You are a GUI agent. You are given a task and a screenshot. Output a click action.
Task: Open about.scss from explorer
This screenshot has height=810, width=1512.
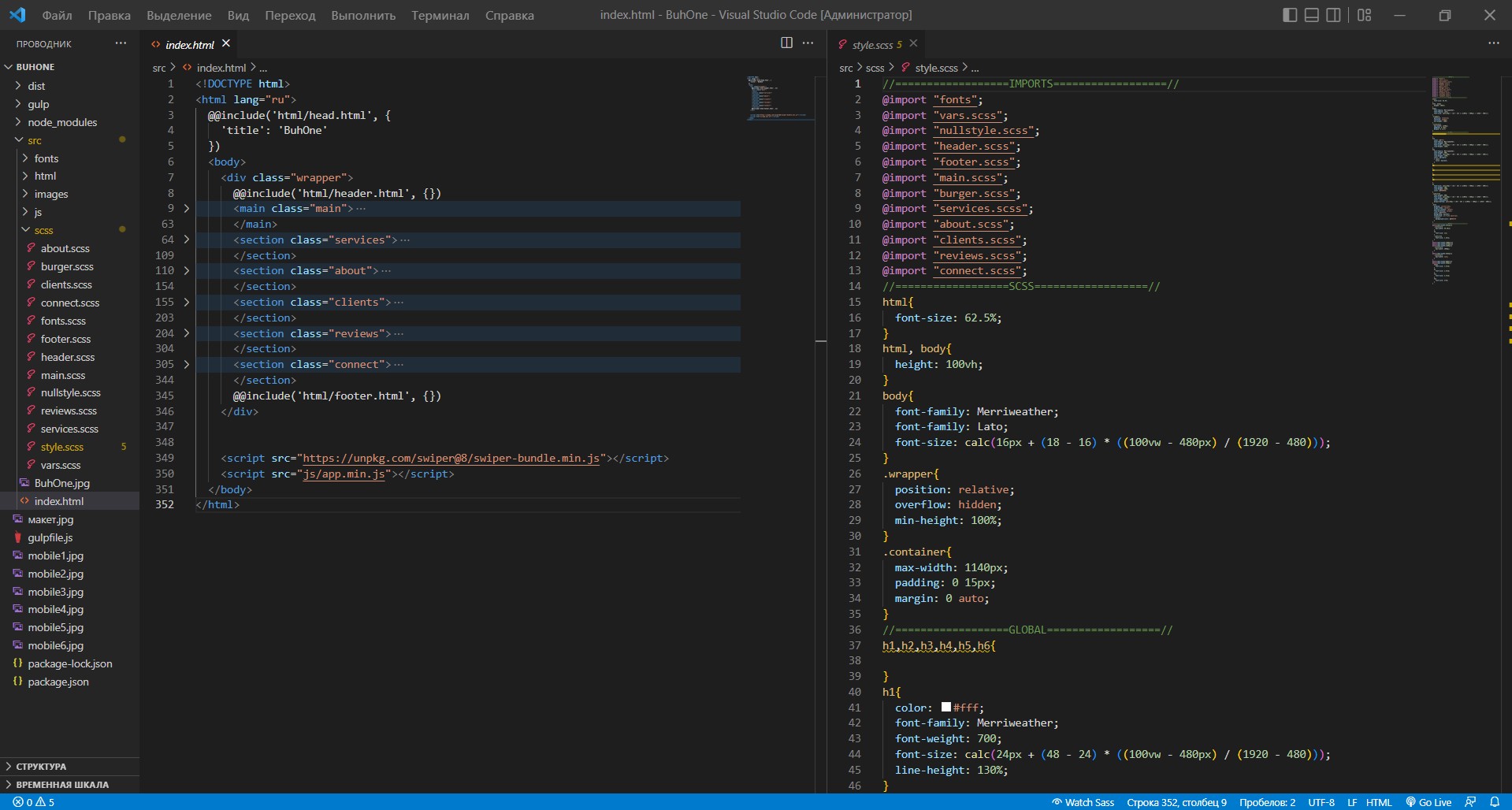69,248
